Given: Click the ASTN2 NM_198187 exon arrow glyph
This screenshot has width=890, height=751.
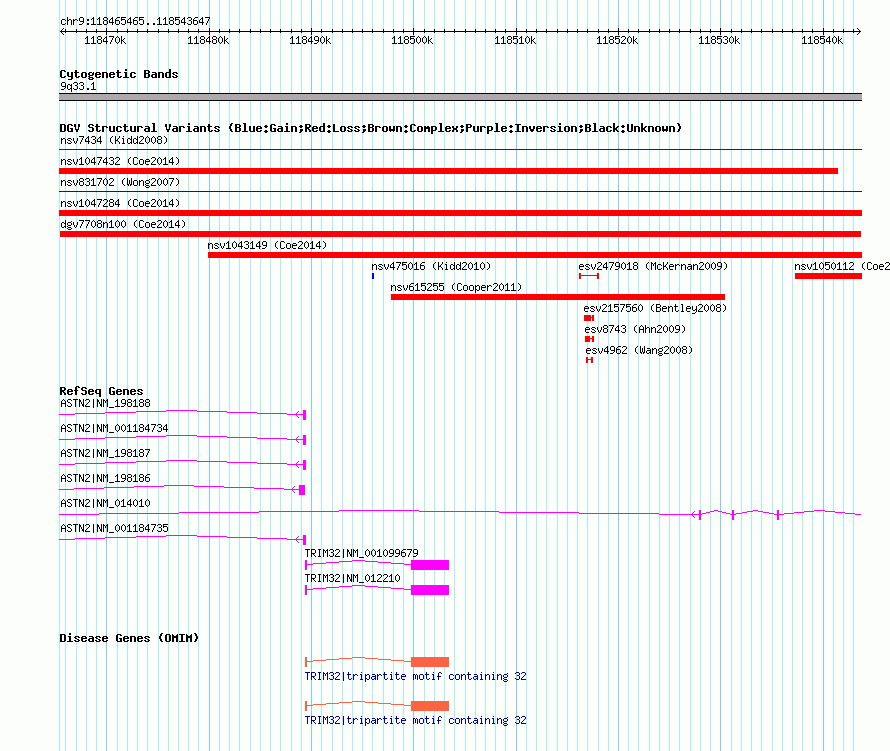Looking at the screenshot, I should (301, 465).
